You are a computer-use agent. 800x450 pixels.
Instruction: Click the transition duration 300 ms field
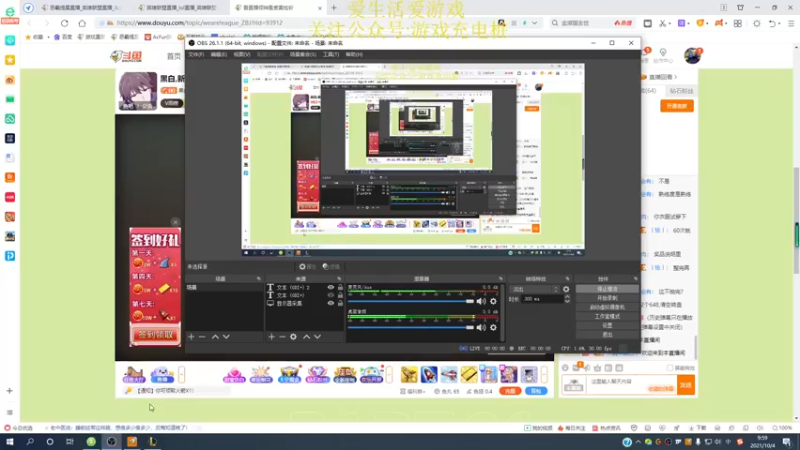coord(542,299)
